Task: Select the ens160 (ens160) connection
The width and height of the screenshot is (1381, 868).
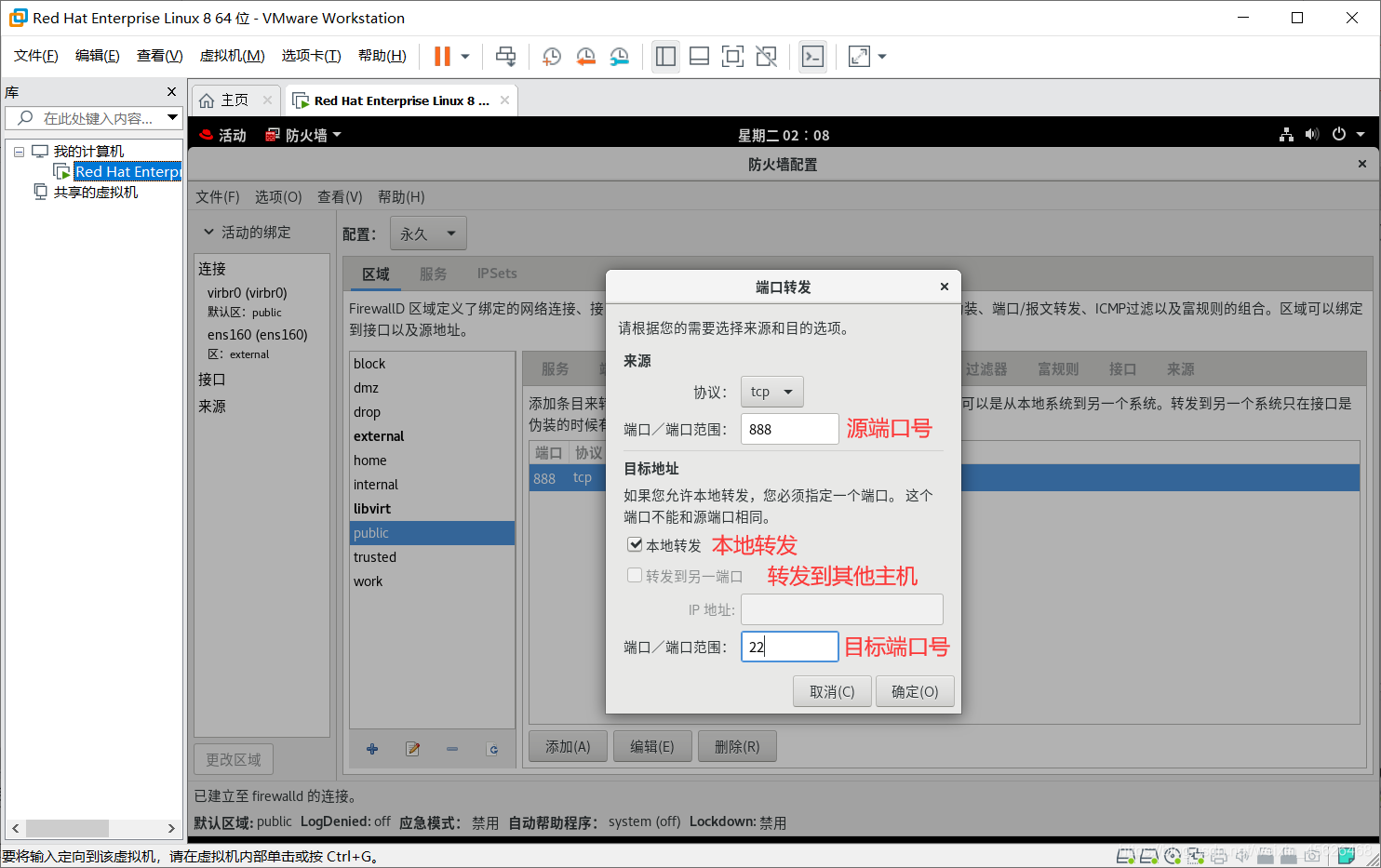Action: click(x=257, y=334)
